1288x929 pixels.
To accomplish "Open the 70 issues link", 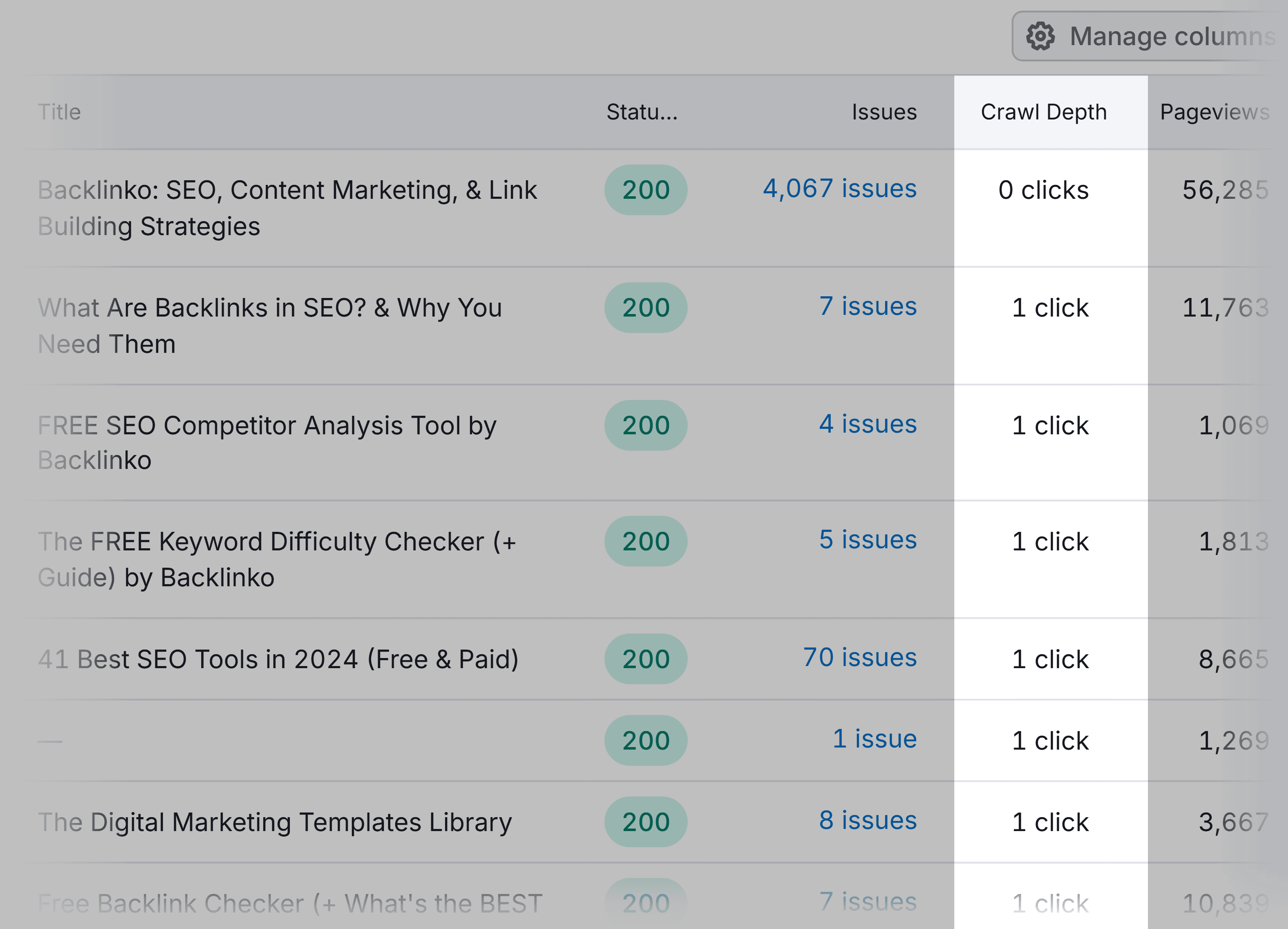I will point(860,657).
